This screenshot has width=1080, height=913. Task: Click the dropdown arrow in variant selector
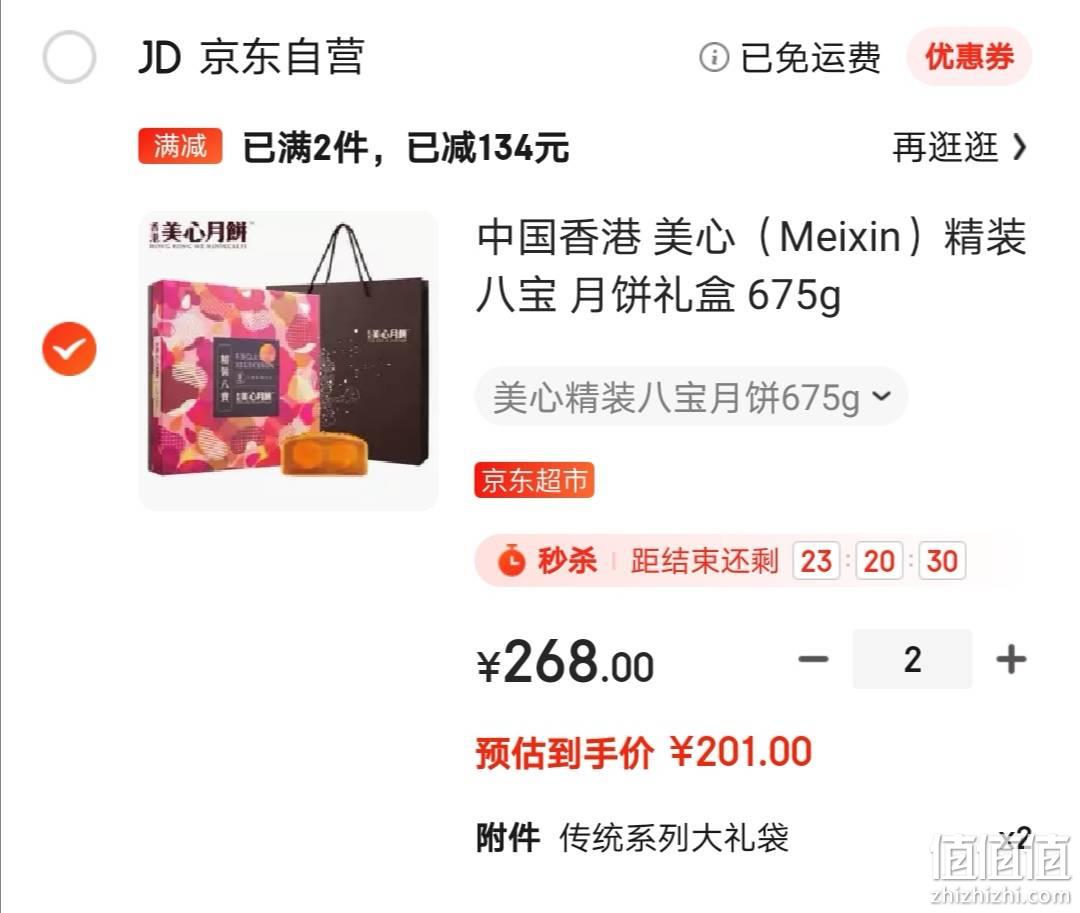click(x=882, y=396)
